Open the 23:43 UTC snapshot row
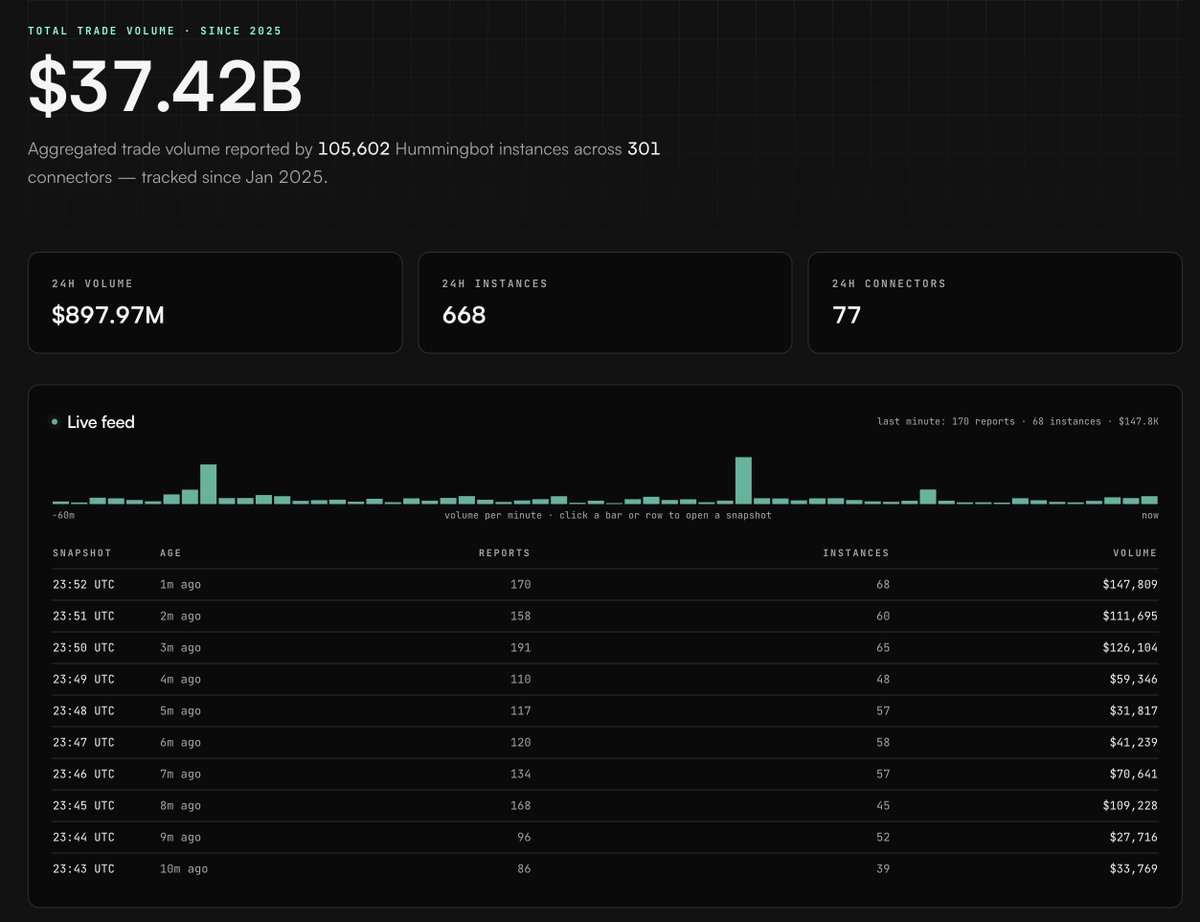This screenshot has height=922, width=1200. coord(605,869)
